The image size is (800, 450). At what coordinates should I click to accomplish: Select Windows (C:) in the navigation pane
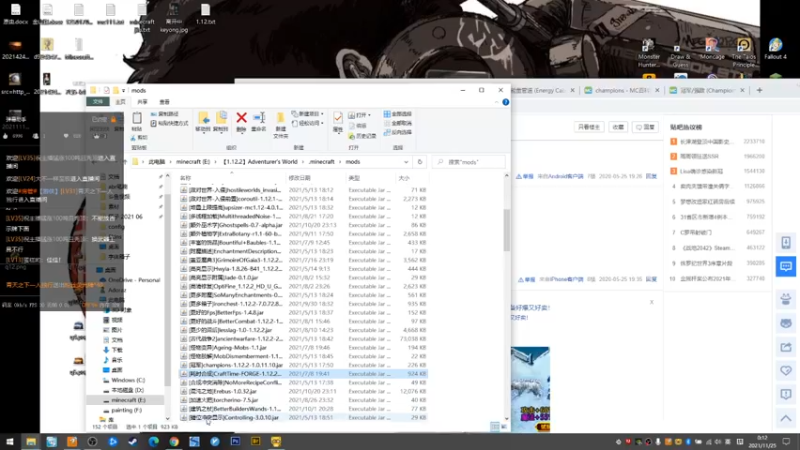pos(128,380)
